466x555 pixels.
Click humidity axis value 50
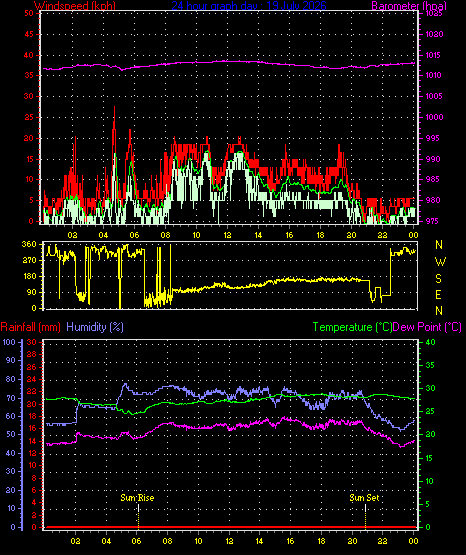11,434
